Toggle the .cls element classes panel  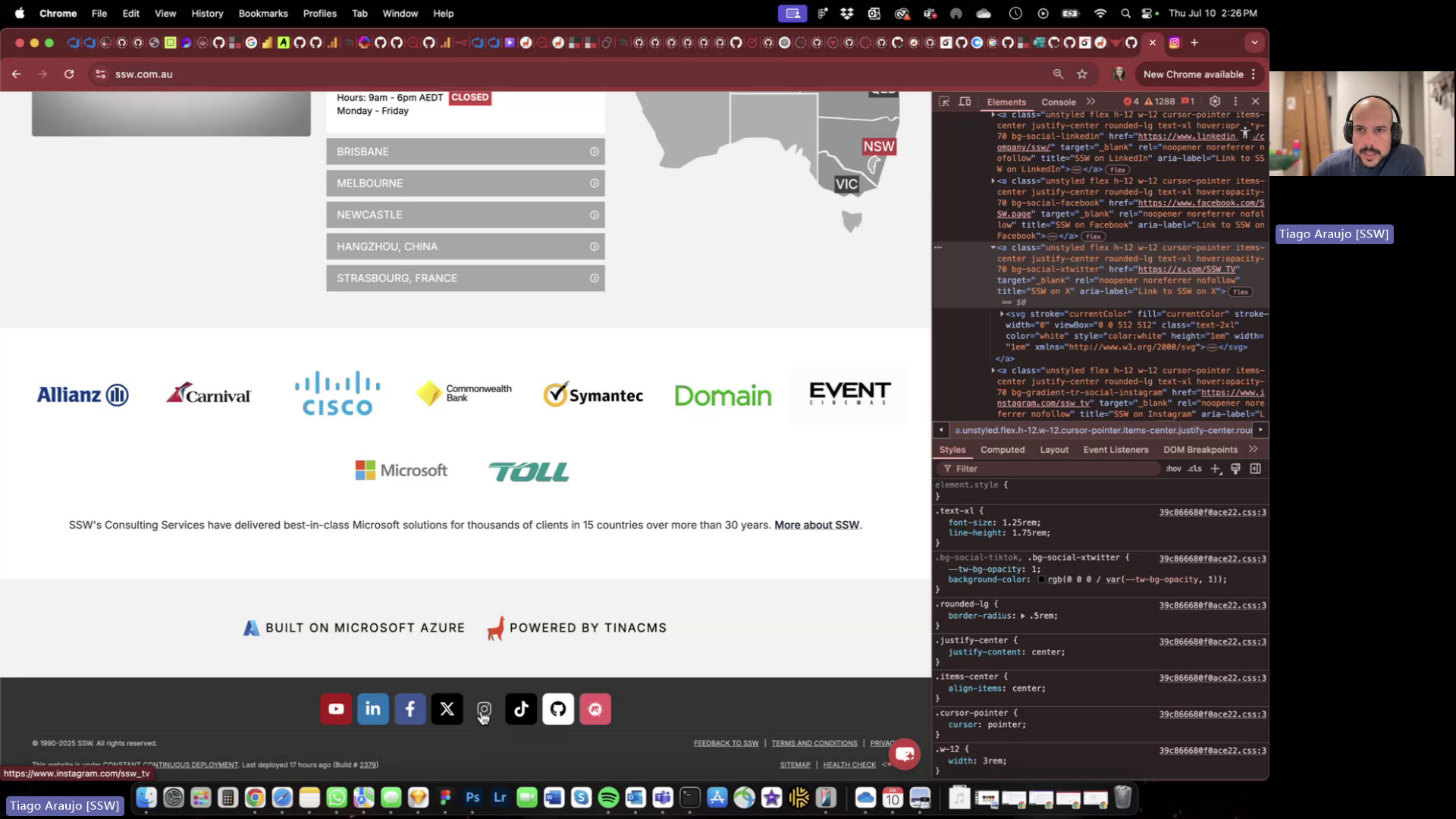[1195, 469]
